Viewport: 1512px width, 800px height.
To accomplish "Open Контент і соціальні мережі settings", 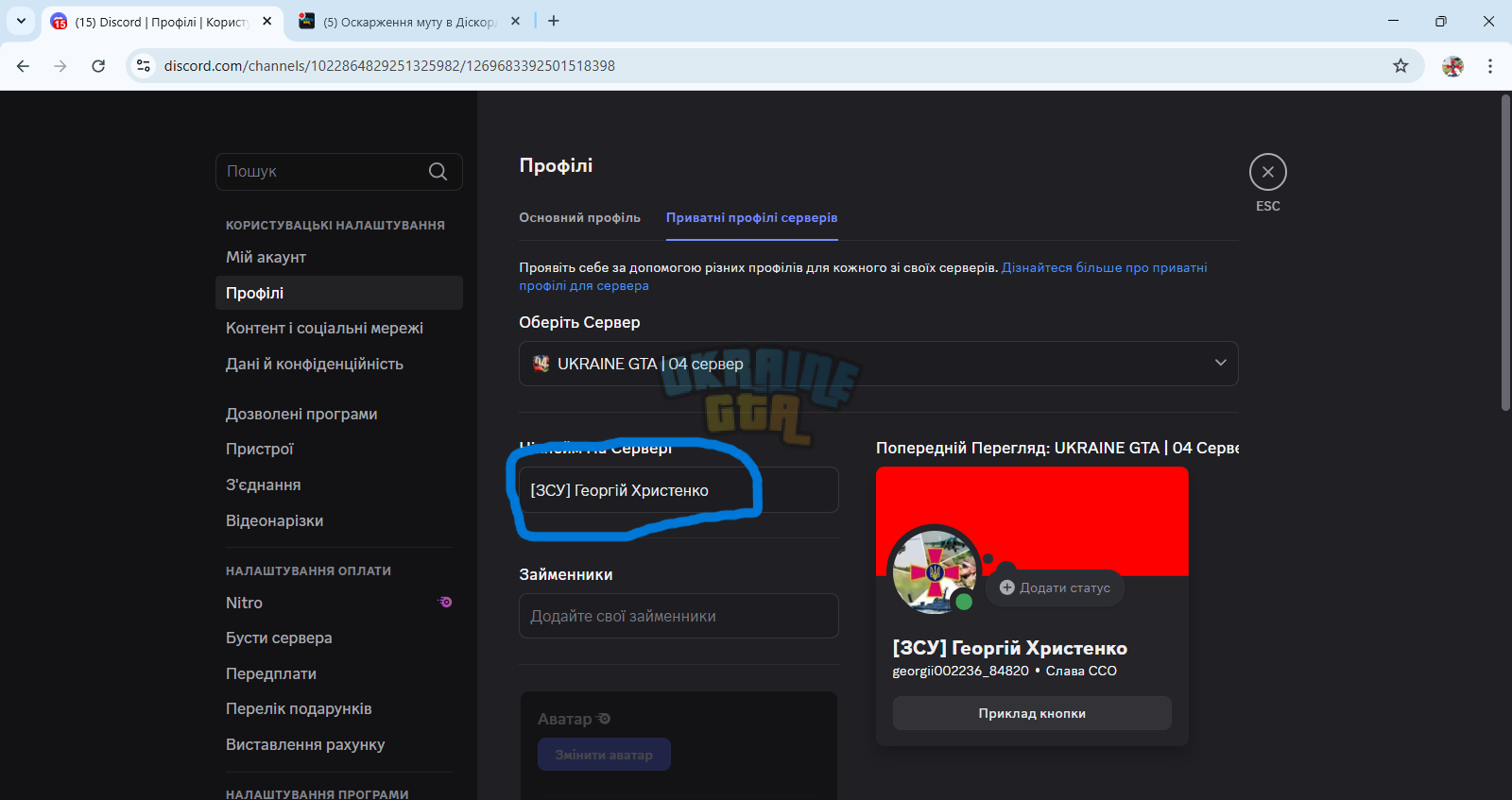I will pyautogui.click(x=338, y=328).
